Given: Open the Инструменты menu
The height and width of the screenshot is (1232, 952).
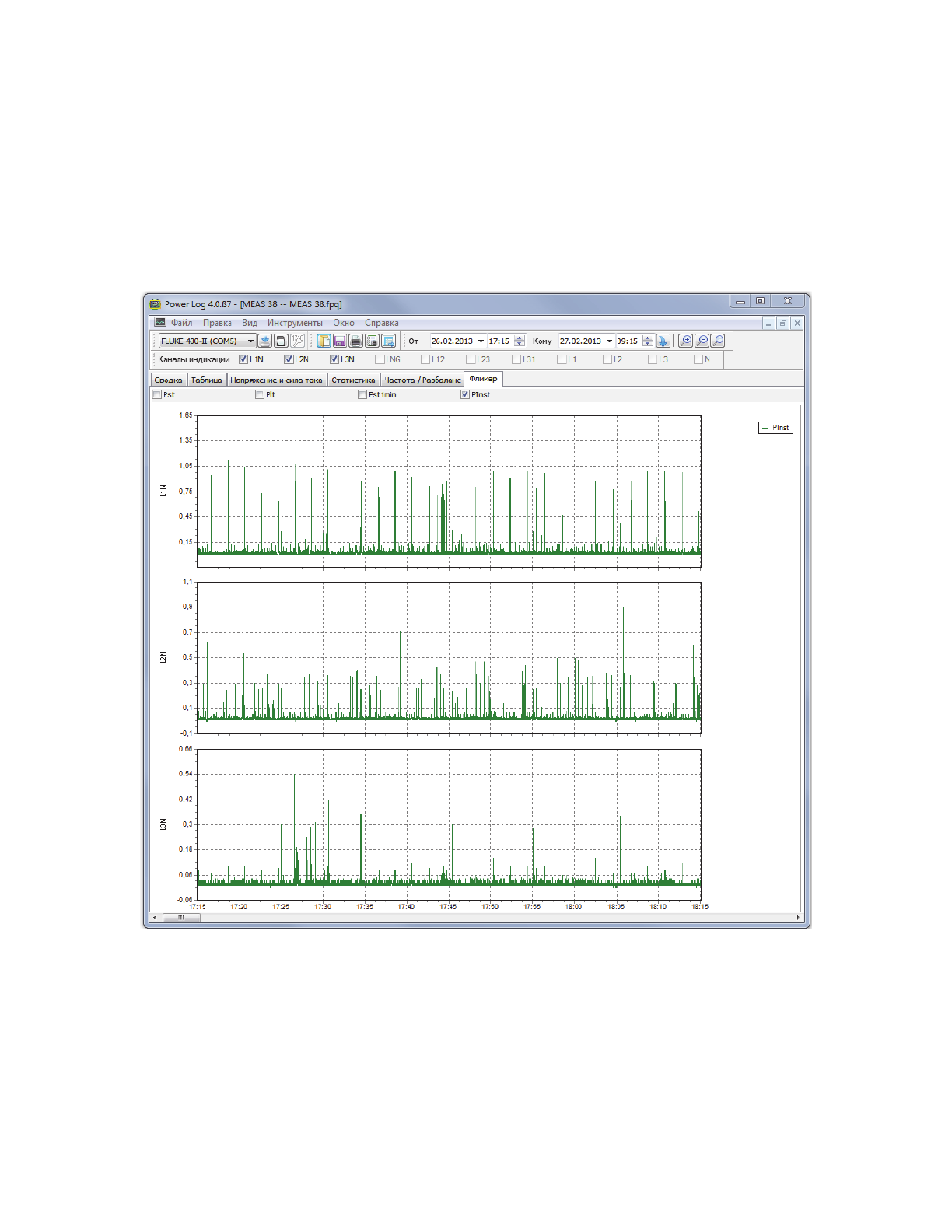Looking at the screenshot, I should (295, 323).
